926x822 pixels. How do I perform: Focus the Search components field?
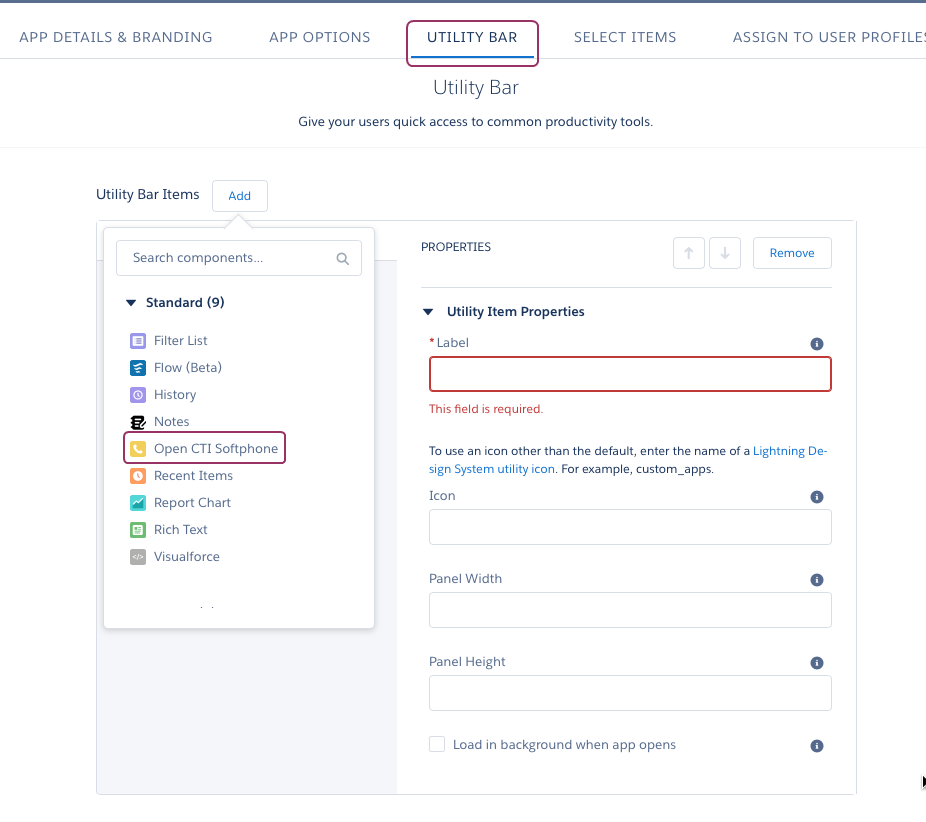[239, 258]
